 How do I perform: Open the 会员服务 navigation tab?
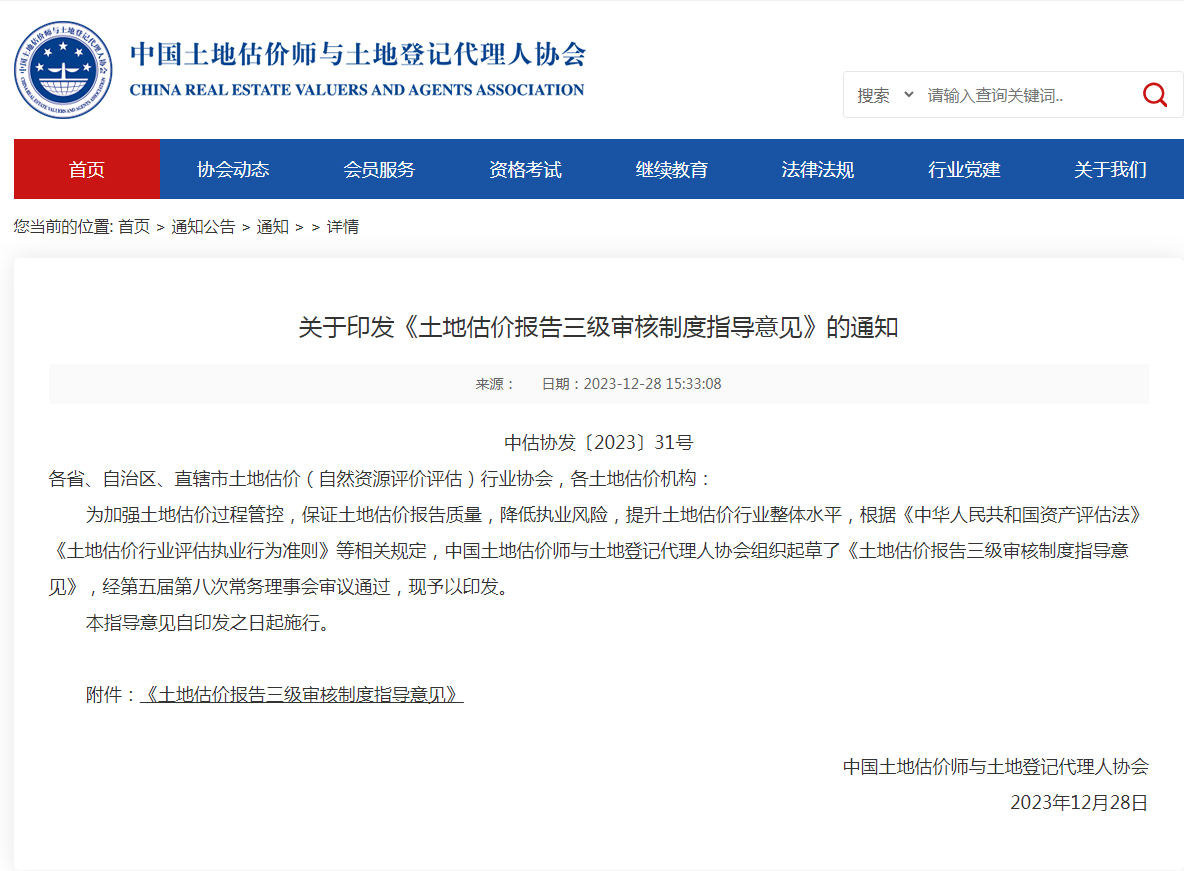pos(379,169)
